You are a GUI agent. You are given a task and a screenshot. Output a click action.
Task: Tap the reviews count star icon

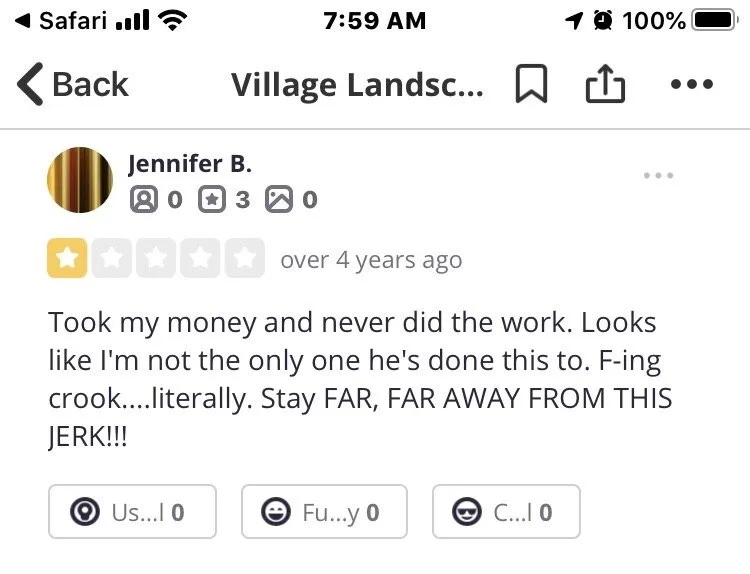pyautogui.click(x=211, y=199)
